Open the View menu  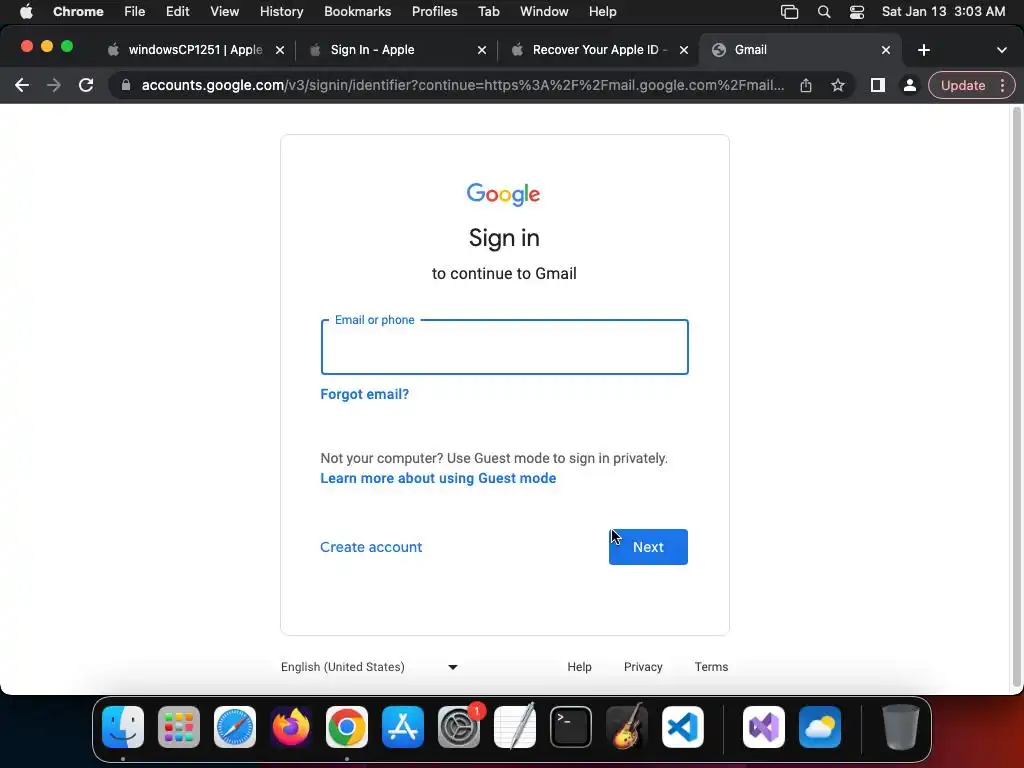coord(224,12)
